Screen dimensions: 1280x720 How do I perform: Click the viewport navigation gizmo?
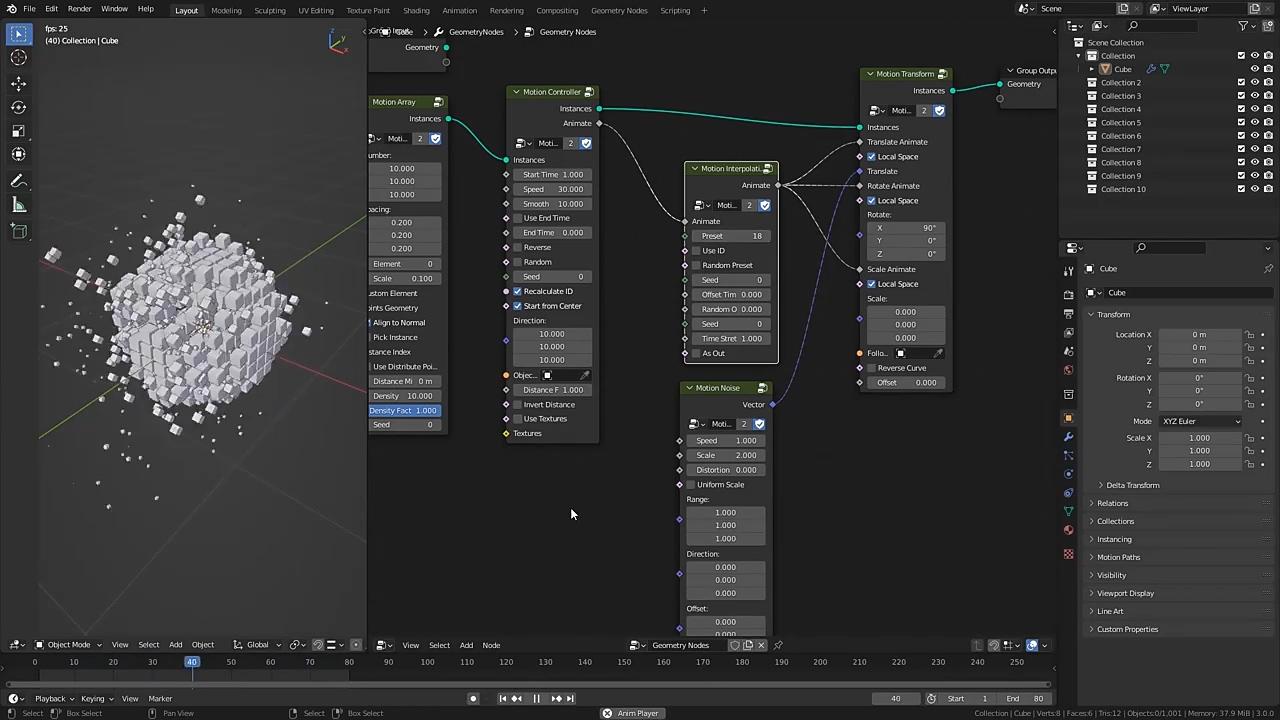pos(339,41)
